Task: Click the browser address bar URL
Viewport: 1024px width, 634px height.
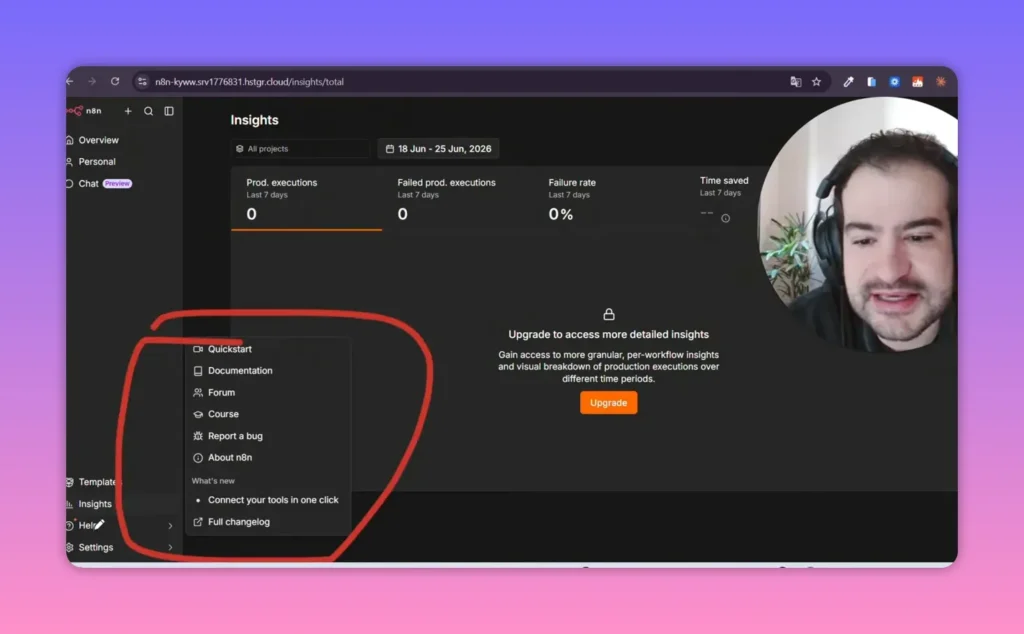Action: (249, 82)
